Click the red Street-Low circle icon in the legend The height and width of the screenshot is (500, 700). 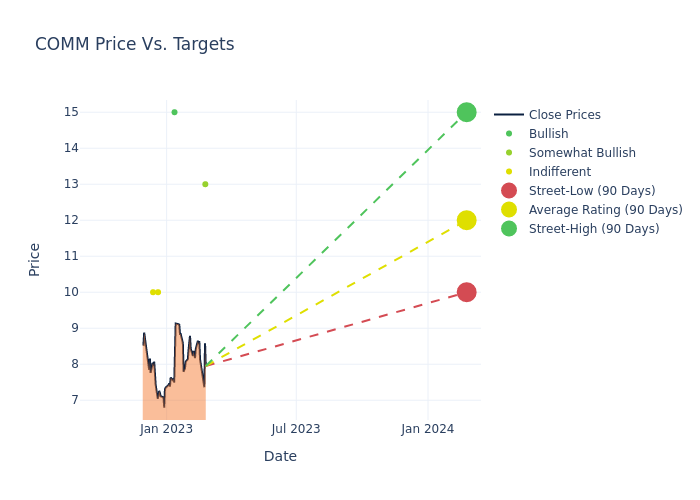[509, 191]
